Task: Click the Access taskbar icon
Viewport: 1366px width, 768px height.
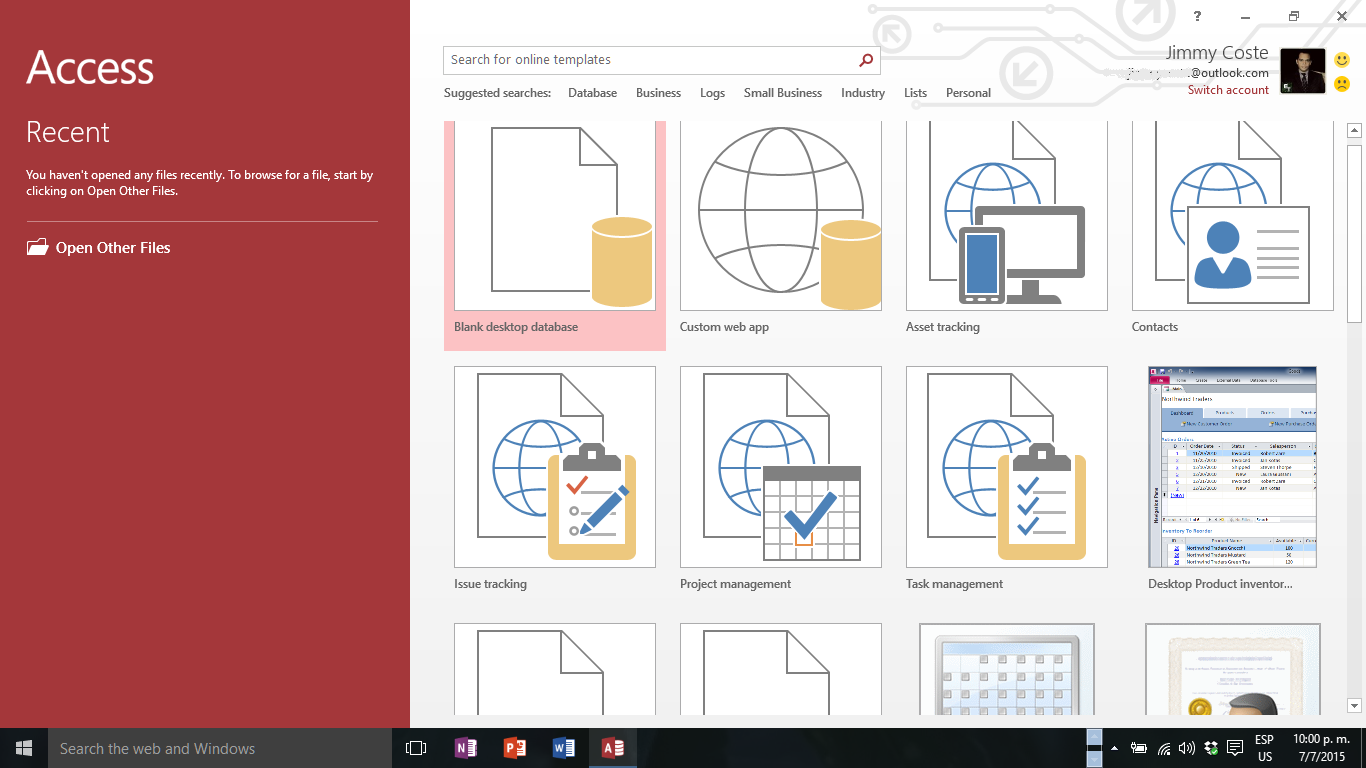Action: coord(613,748)
